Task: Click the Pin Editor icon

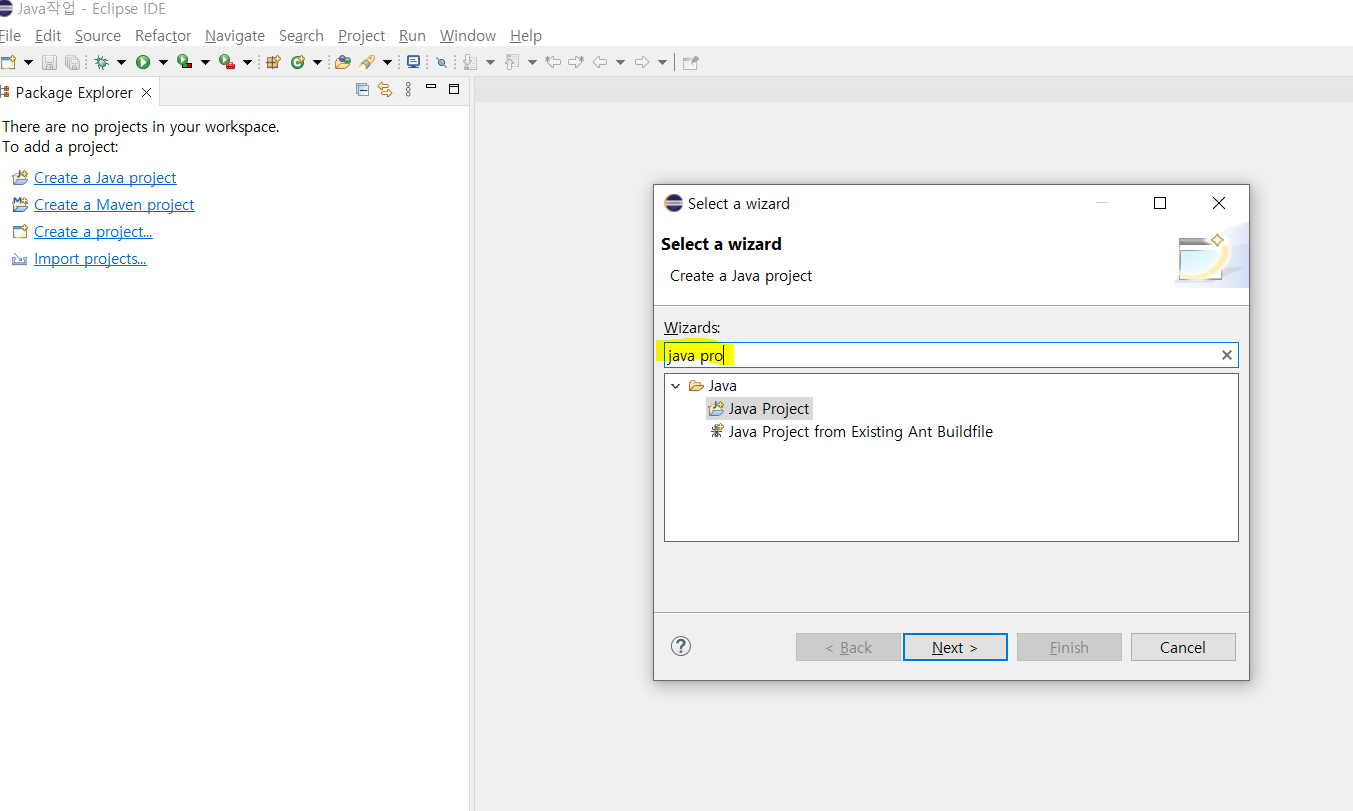Action: (x=690, y=62)
